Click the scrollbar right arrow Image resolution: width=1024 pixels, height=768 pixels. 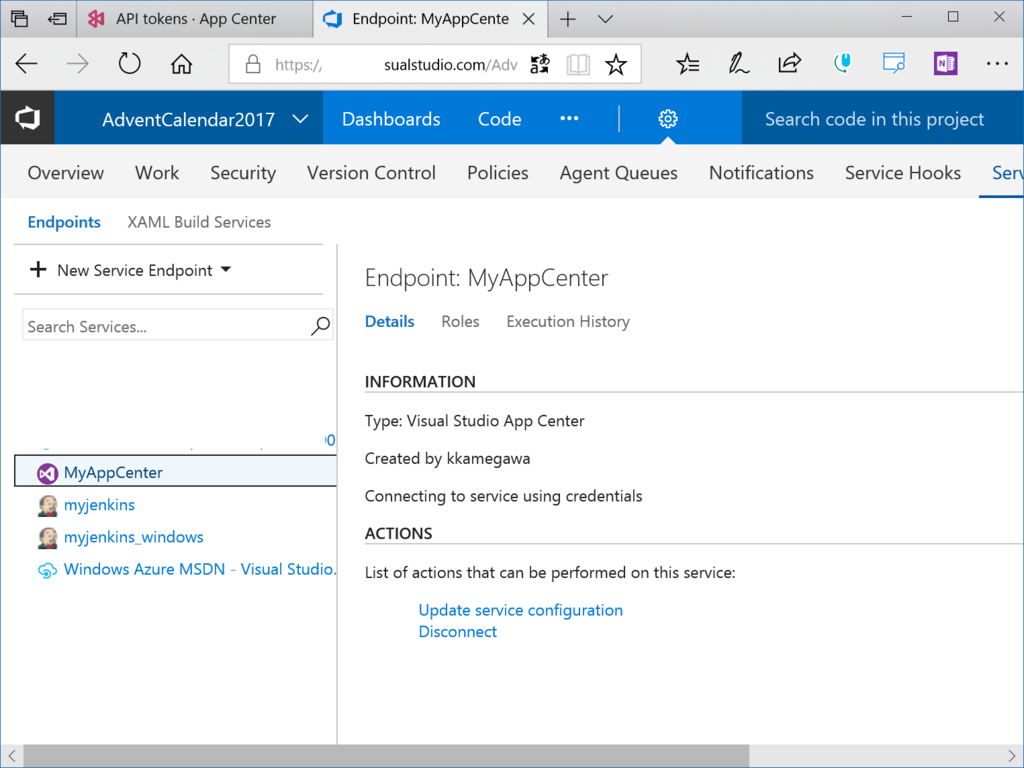click(1012, 756)
